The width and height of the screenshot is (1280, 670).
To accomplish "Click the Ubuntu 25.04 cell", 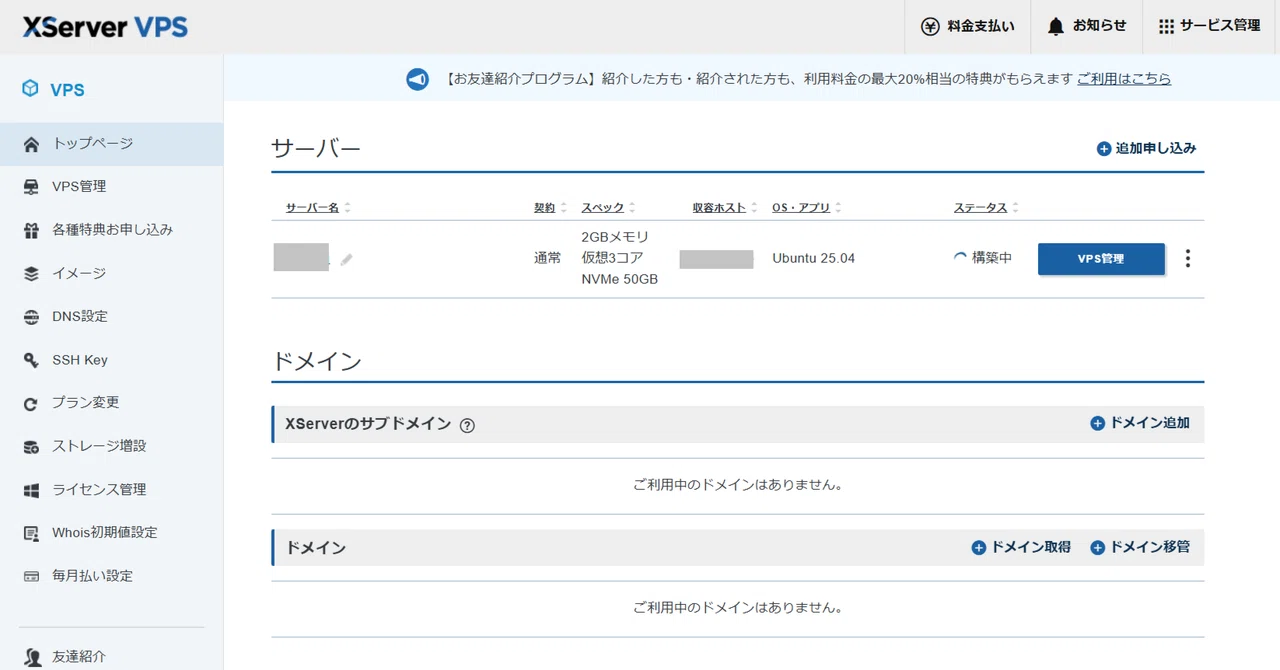I will pyautogui.click(x=814, y=259).
